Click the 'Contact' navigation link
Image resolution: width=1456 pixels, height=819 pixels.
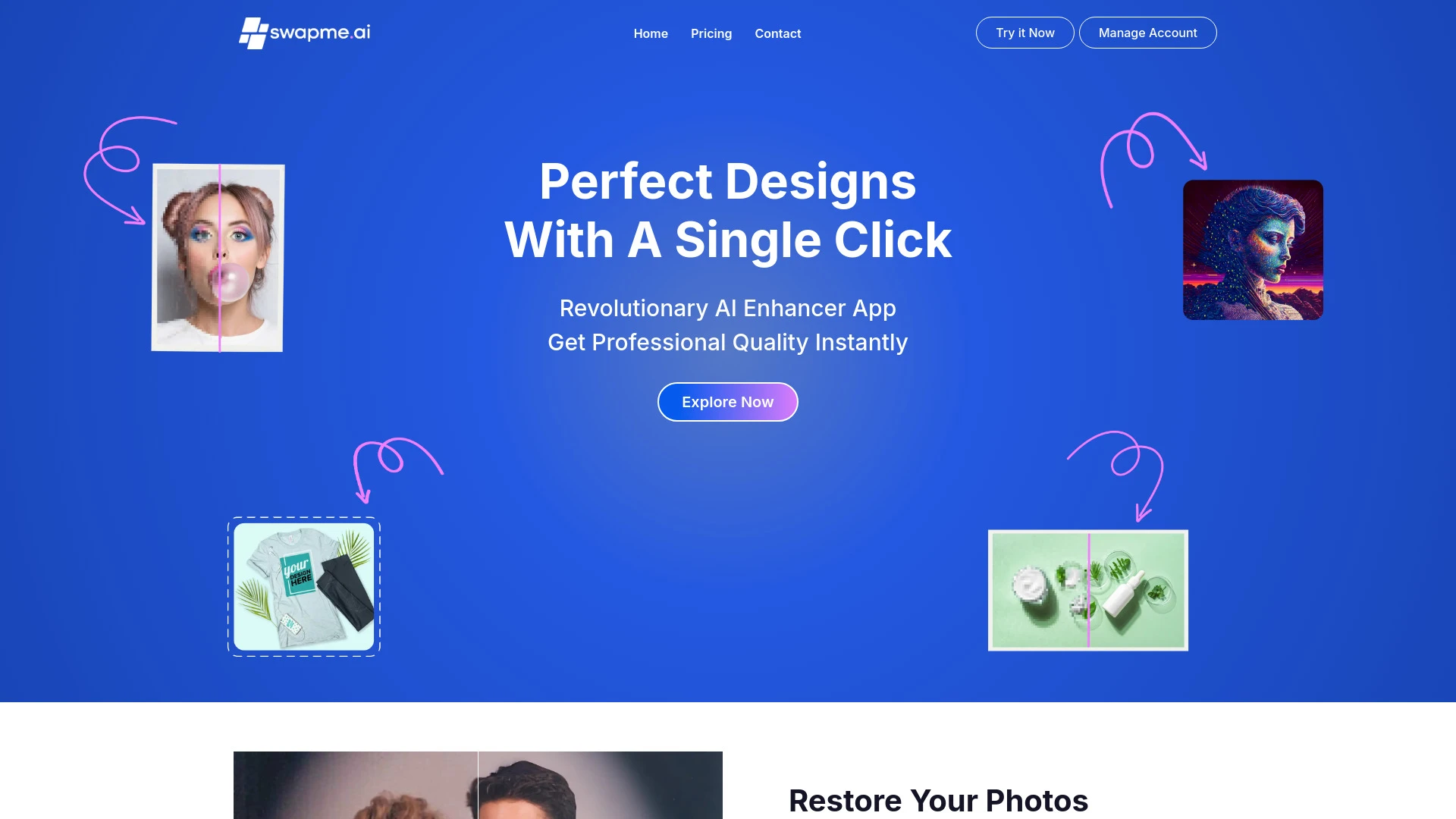click(x=778, y=33)
